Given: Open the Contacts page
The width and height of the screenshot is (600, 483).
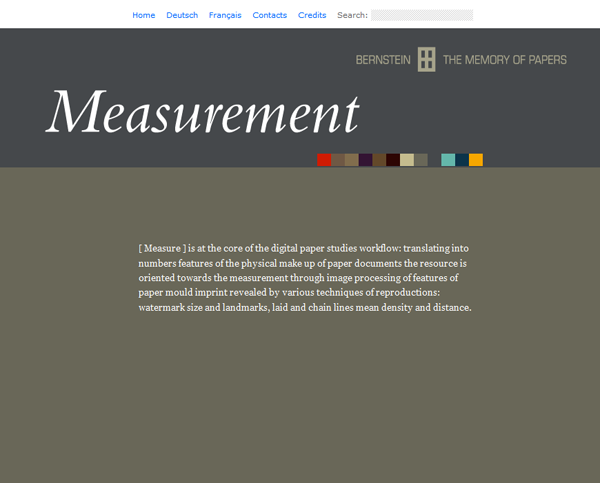Looking at the screenshot, I should point(270,15).
